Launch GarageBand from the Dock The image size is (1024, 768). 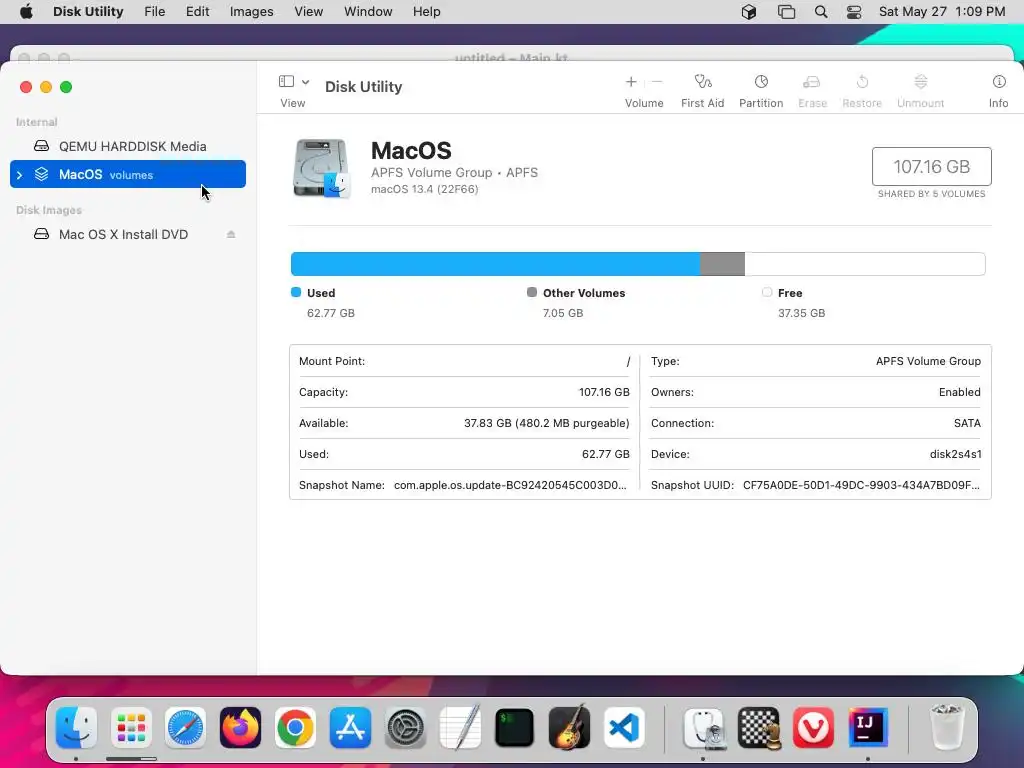tap(569, 728)
